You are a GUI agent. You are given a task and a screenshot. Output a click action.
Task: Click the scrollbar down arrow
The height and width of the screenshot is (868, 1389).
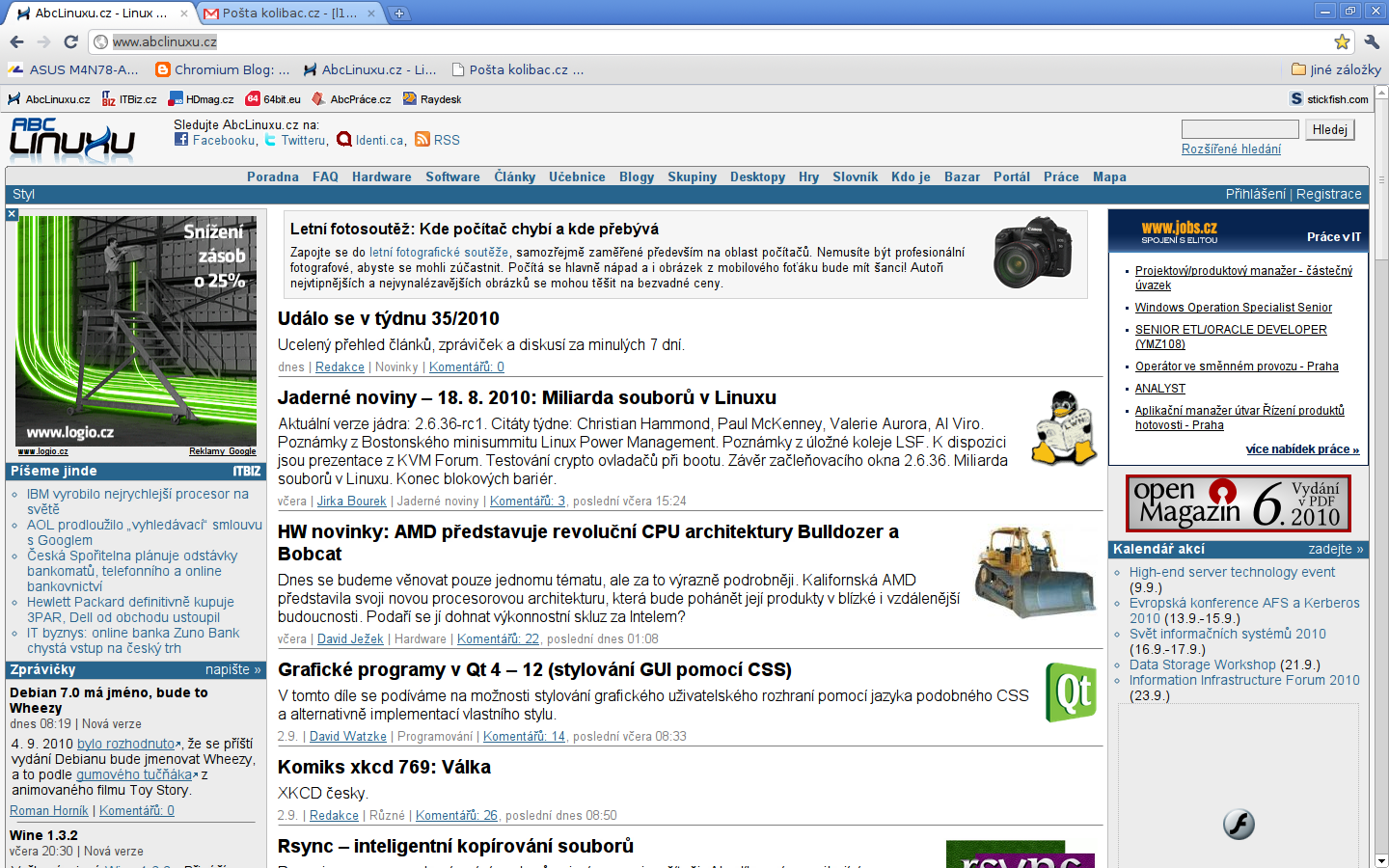tap(1380, 860)
